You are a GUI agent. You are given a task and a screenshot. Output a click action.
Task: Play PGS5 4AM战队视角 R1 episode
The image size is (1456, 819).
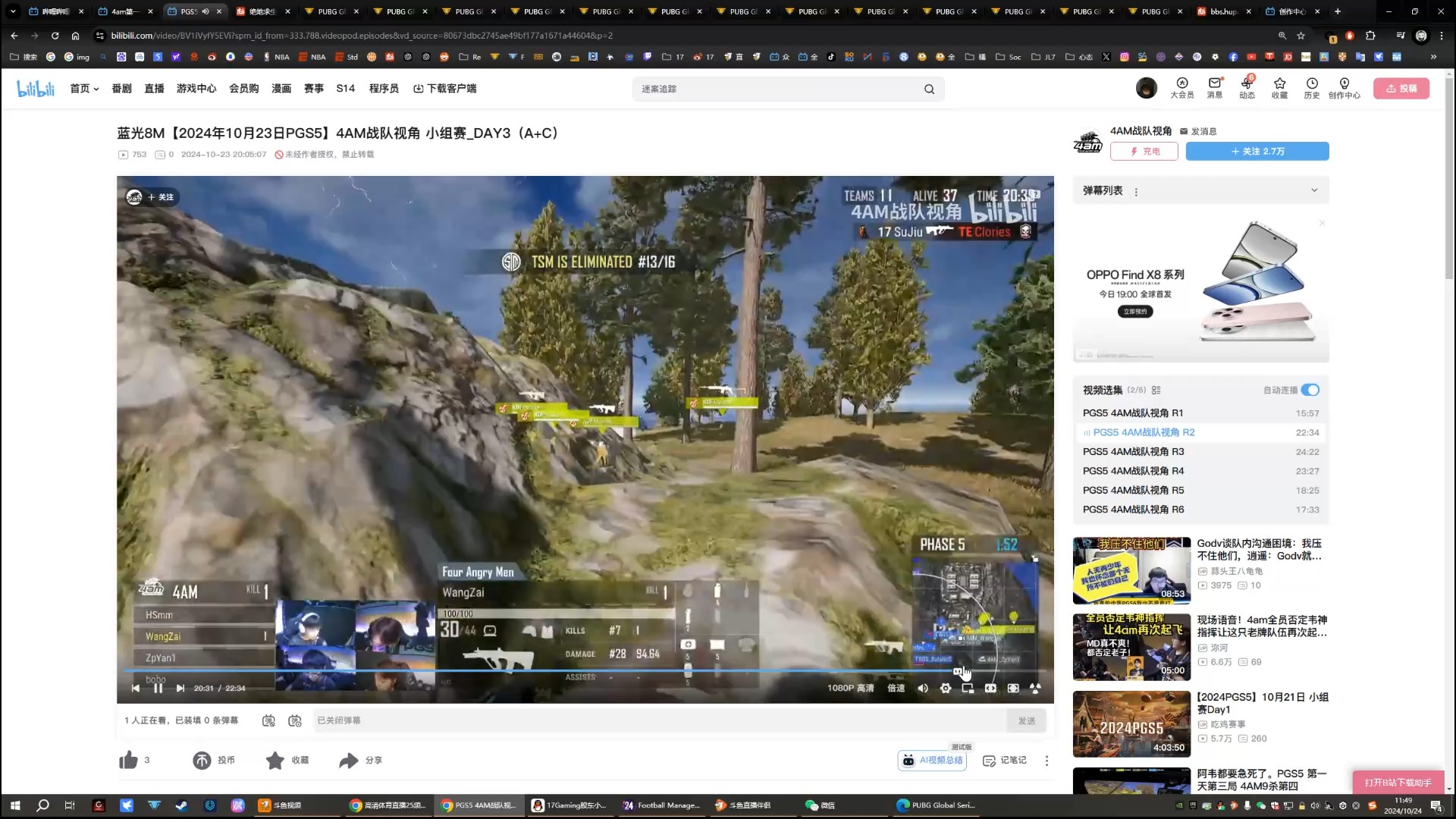1201,413
